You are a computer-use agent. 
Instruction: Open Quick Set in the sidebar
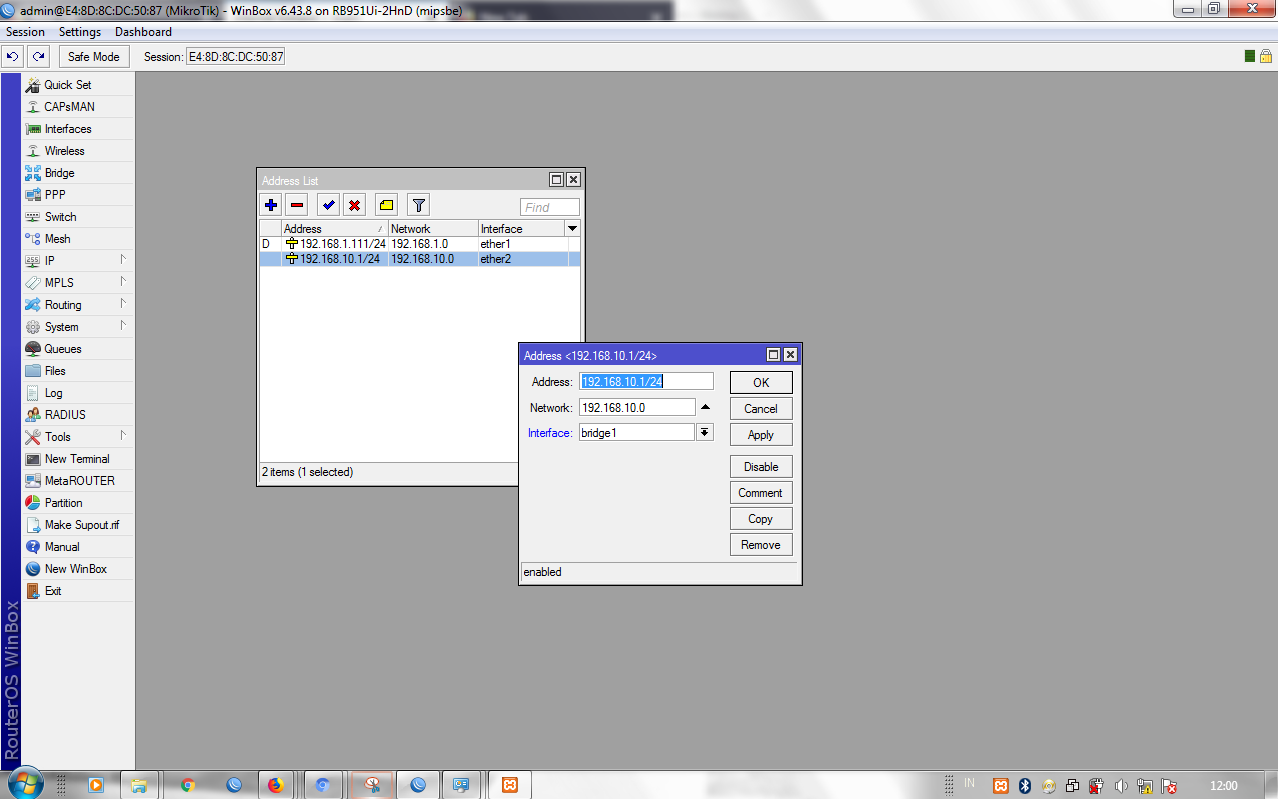coord(78,85)
